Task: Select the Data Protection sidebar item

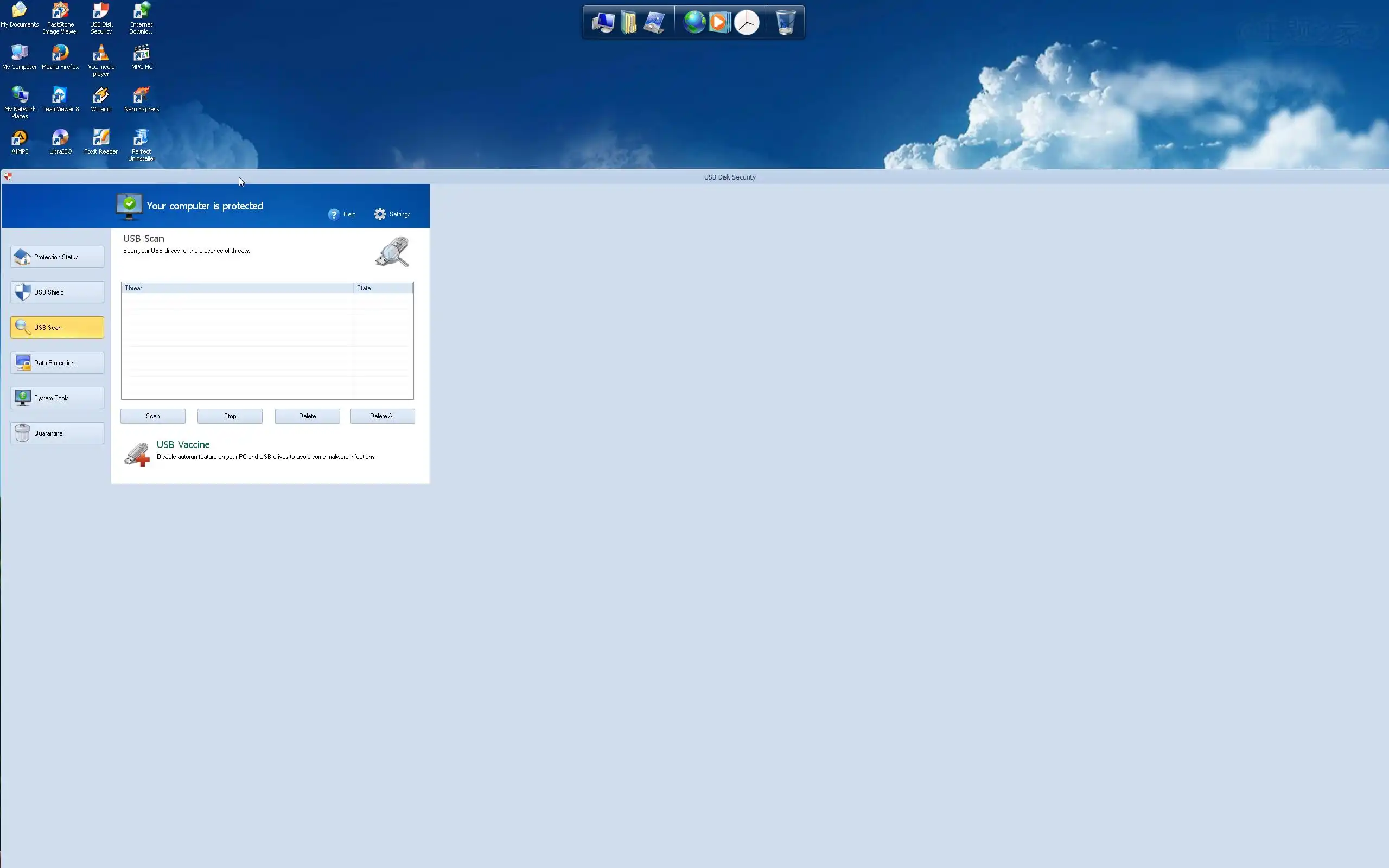Action: click(57, 363)
